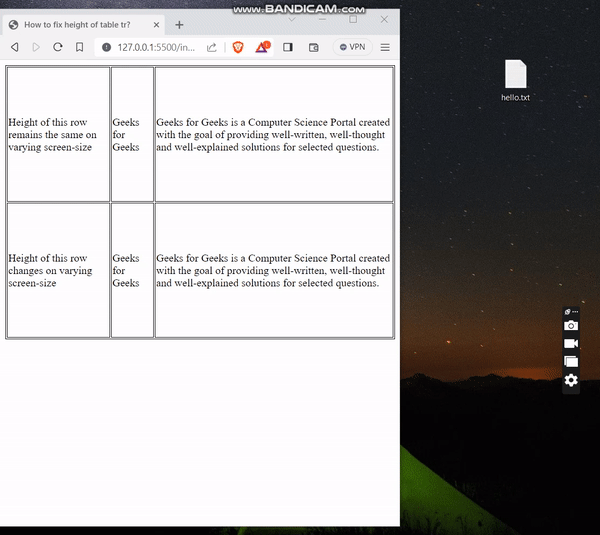
Task: Start recording with Bandicam video icon
Action: (x=571, y=343)
